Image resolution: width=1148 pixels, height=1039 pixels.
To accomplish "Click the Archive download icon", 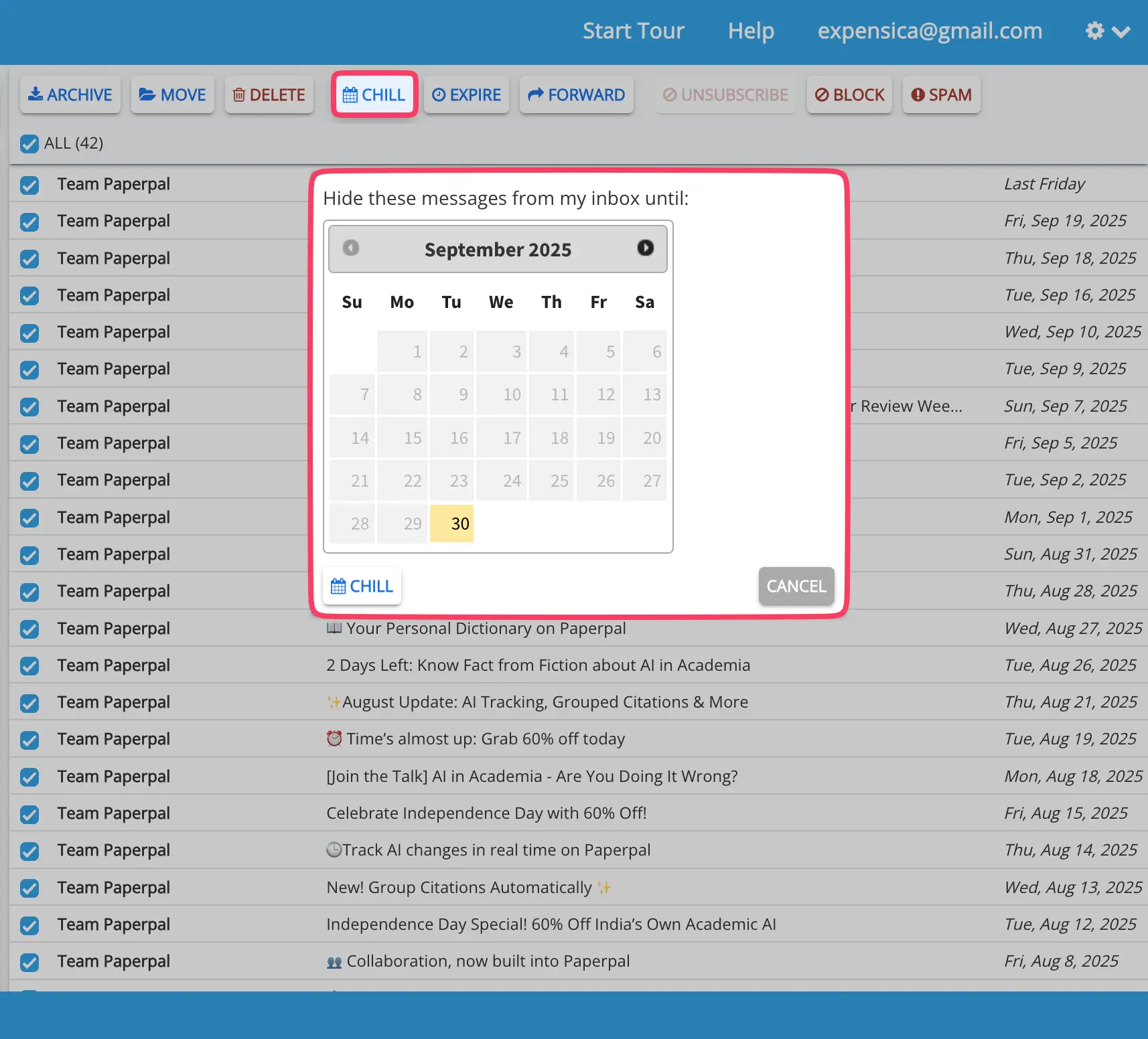I will (x=35, y=94).
